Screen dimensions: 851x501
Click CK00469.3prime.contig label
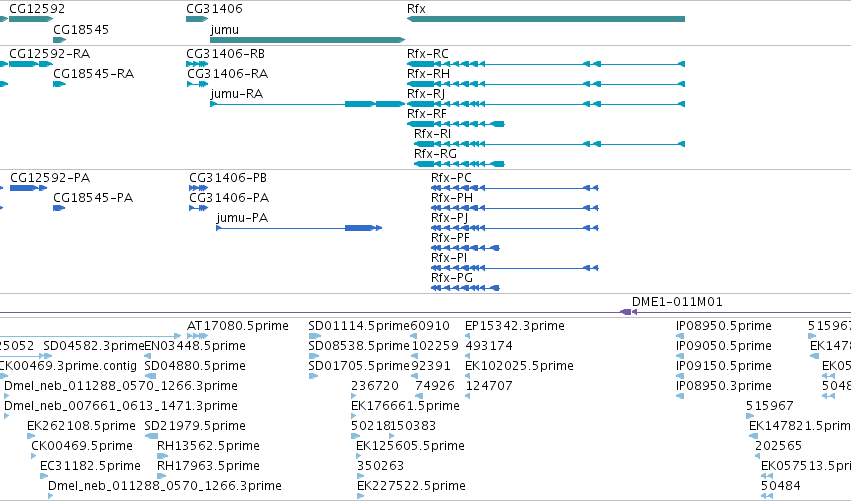pos(67,366)
